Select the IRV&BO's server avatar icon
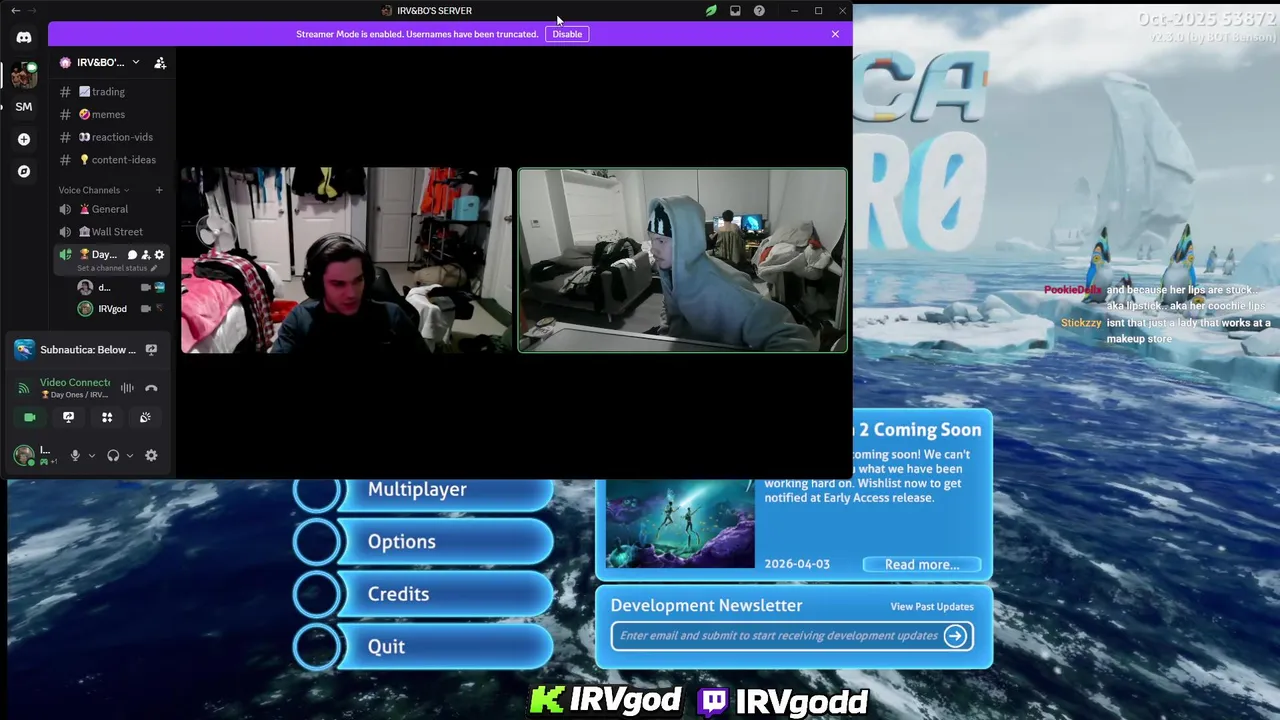The image size is (1280, 720). point(24,75)
